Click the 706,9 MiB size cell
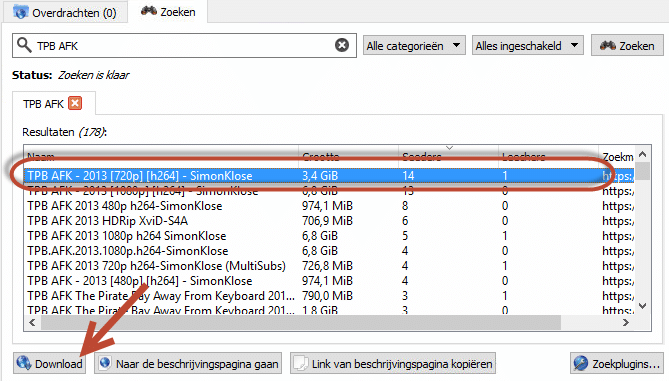 (327, 221)
